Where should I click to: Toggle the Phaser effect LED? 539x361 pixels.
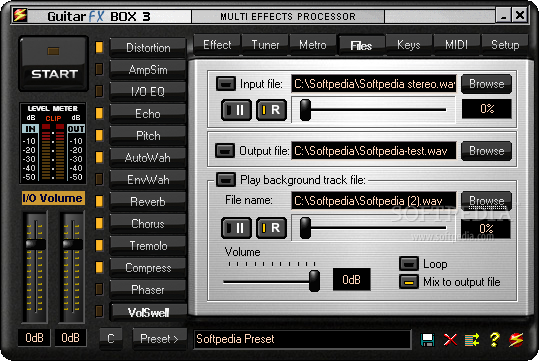click(99, 289)
